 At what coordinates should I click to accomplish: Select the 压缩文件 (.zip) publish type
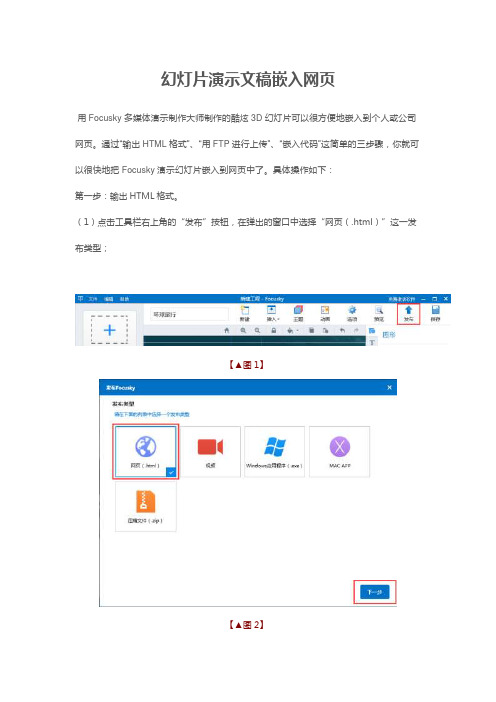[146, 507]
